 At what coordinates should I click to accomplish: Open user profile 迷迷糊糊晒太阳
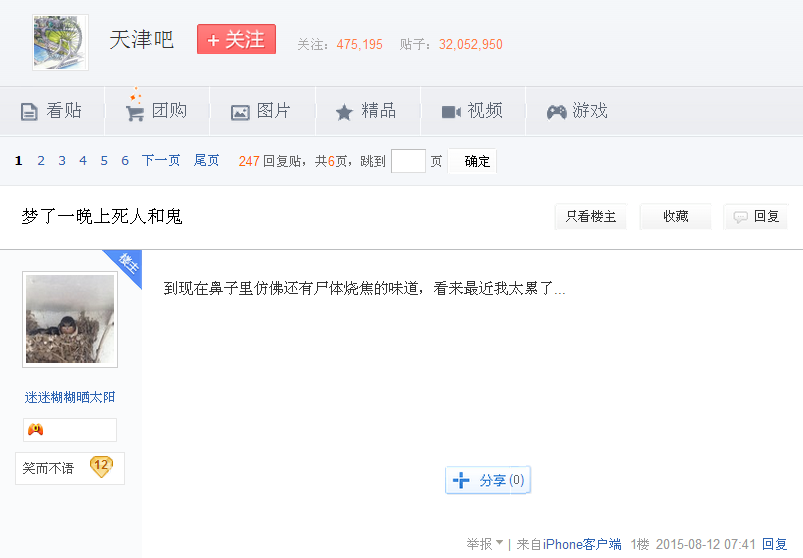tap(70, 397)
